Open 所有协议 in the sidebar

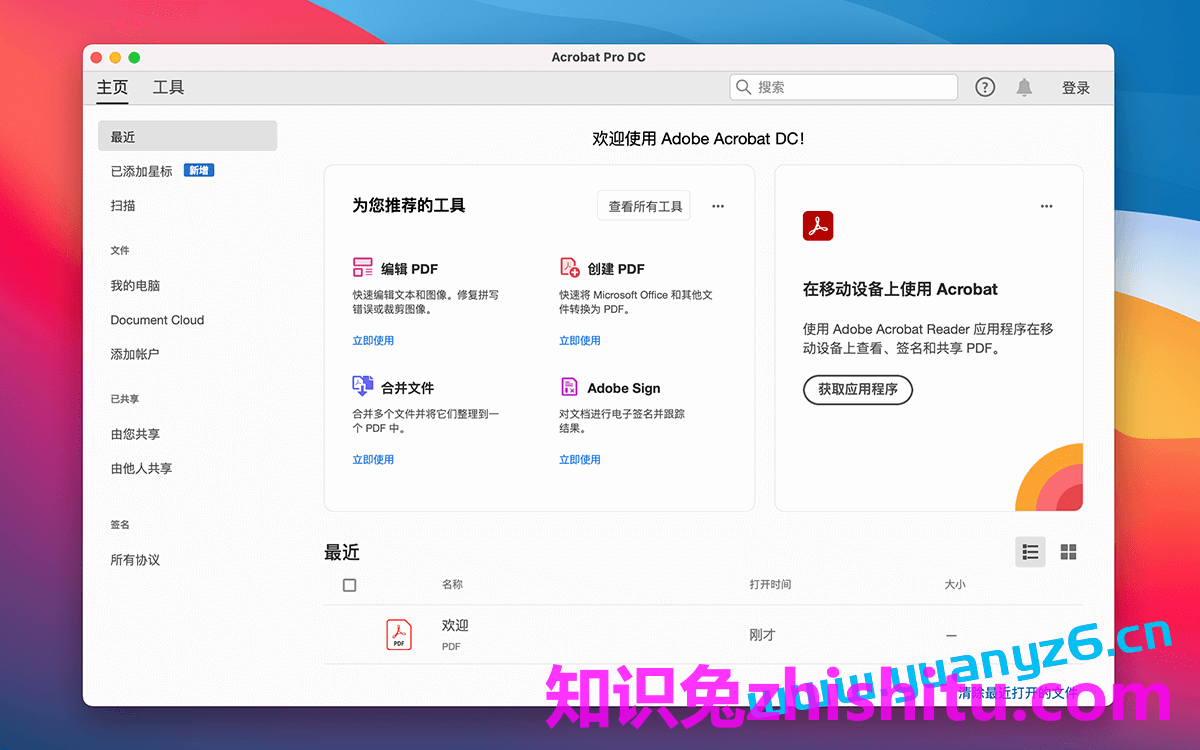point(135,560)
